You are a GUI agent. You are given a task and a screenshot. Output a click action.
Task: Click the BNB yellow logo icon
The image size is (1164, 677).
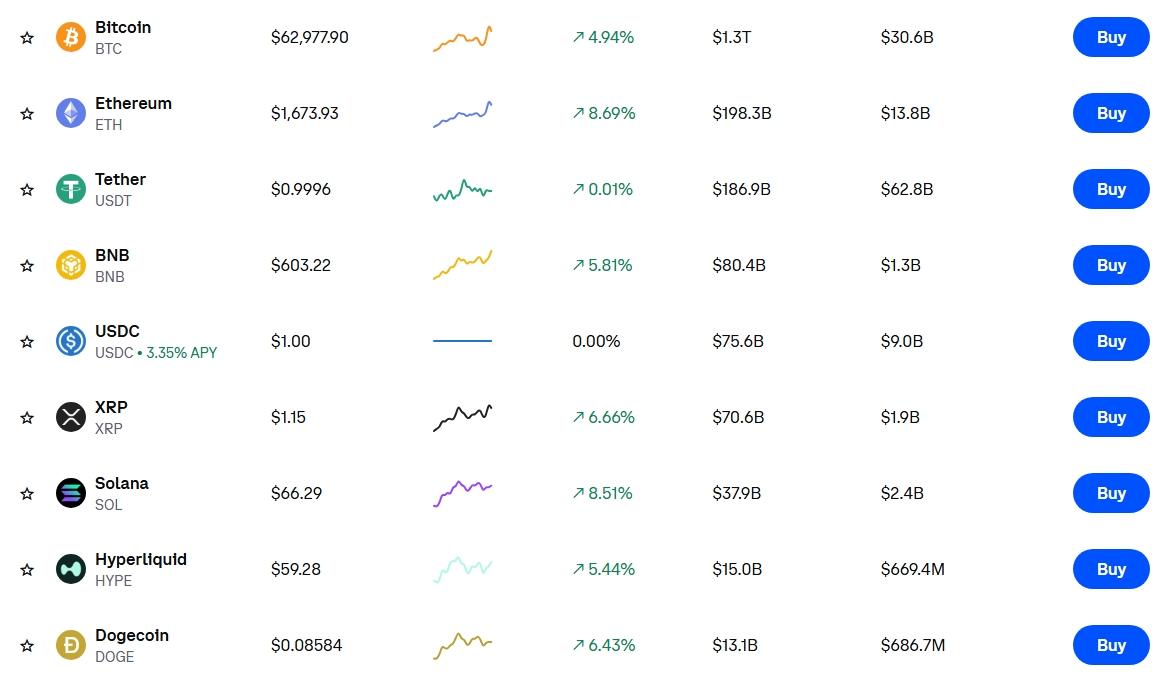coord(71,265)
